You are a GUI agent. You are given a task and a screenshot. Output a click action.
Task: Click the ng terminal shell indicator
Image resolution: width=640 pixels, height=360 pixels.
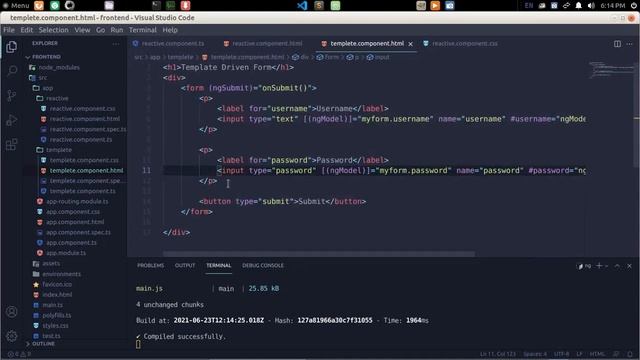[x=584, y=266]
